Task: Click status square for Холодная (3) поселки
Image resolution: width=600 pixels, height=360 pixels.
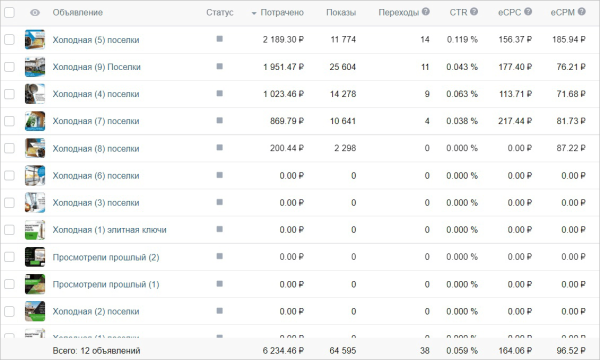Action: pyautogui.click(x=220, y=202)
